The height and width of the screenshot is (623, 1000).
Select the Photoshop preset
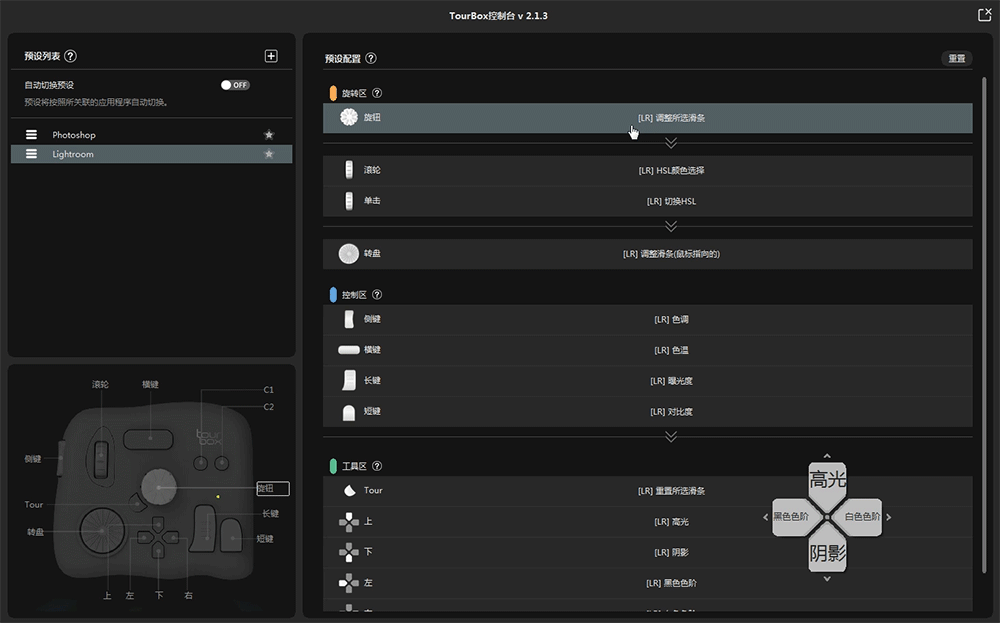pyautogui.click(x=152, y=135)
